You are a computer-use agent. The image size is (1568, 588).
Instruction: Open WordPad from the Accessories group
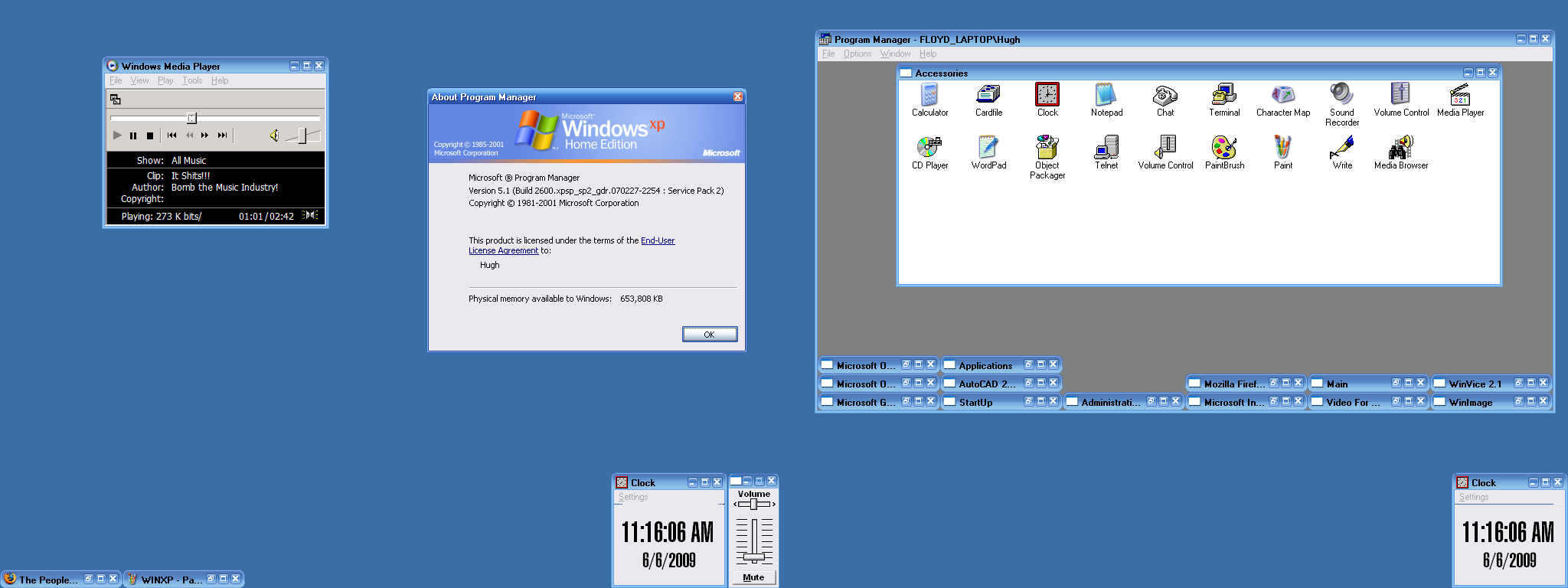[x=988, y=148]
